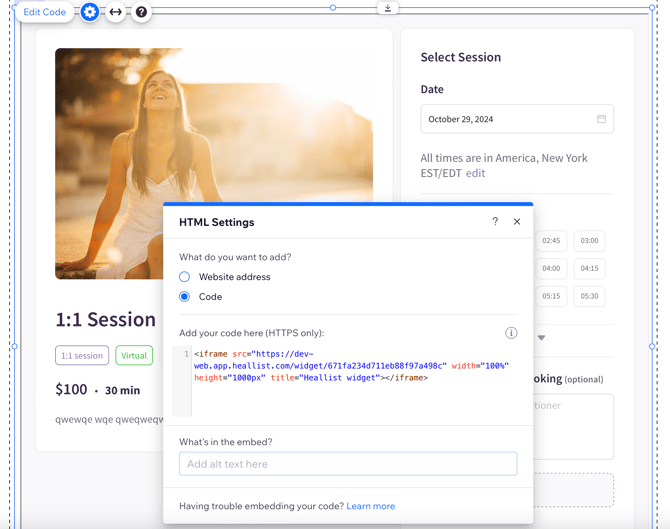This screenshot has height=529, width=670.
Task: Expand the time slots dropdown triangle
Action: 541,338
